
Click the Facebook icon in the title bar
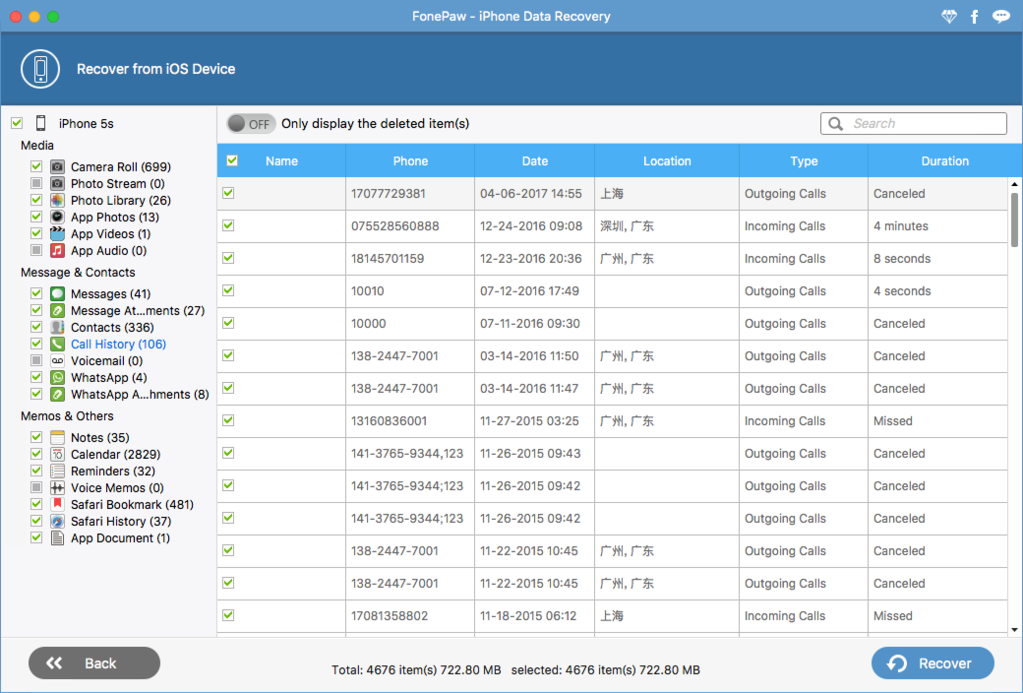coord(974,16)
